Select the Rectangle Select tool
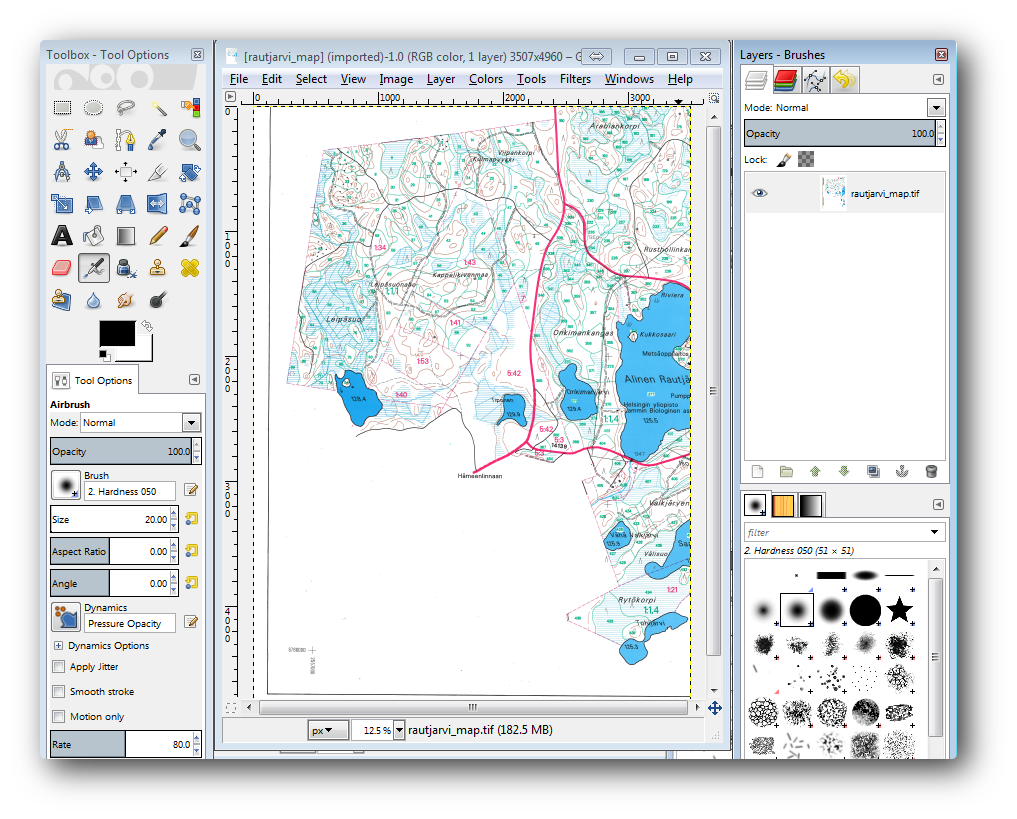This screenshot has width=1017, height=819. point(62,108)
